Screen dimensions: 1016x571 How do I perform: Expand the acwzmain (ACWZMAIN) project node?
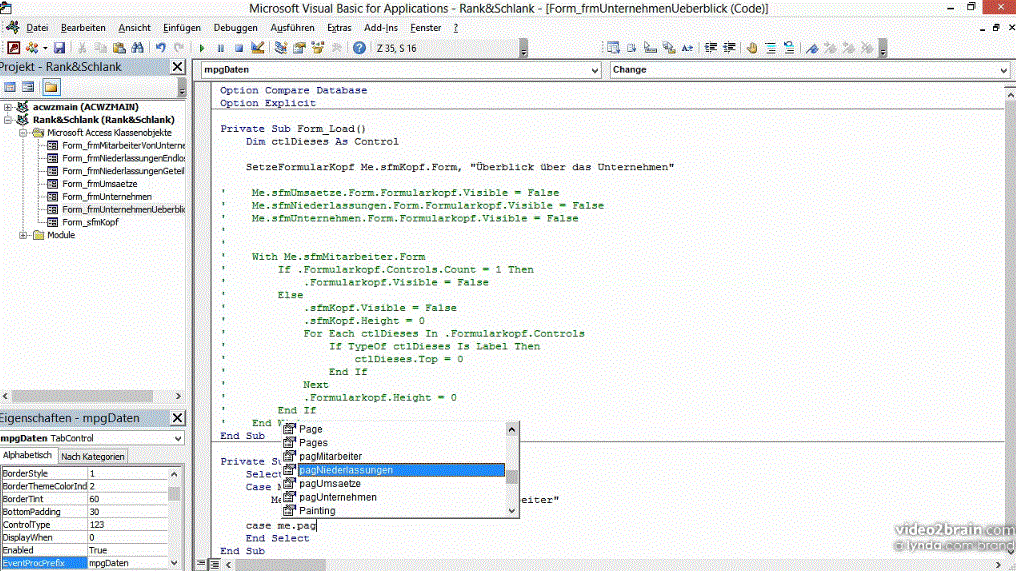(x=8, y=107)
